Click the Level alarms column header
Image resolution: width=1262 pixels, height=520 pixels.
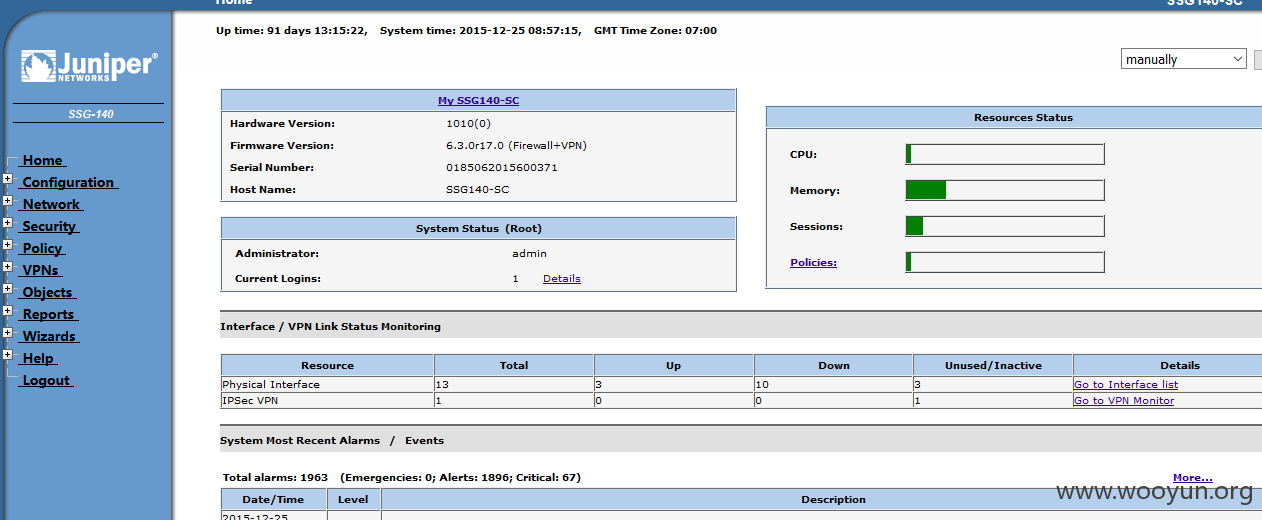pyautogui.click(x=353, y=499)
